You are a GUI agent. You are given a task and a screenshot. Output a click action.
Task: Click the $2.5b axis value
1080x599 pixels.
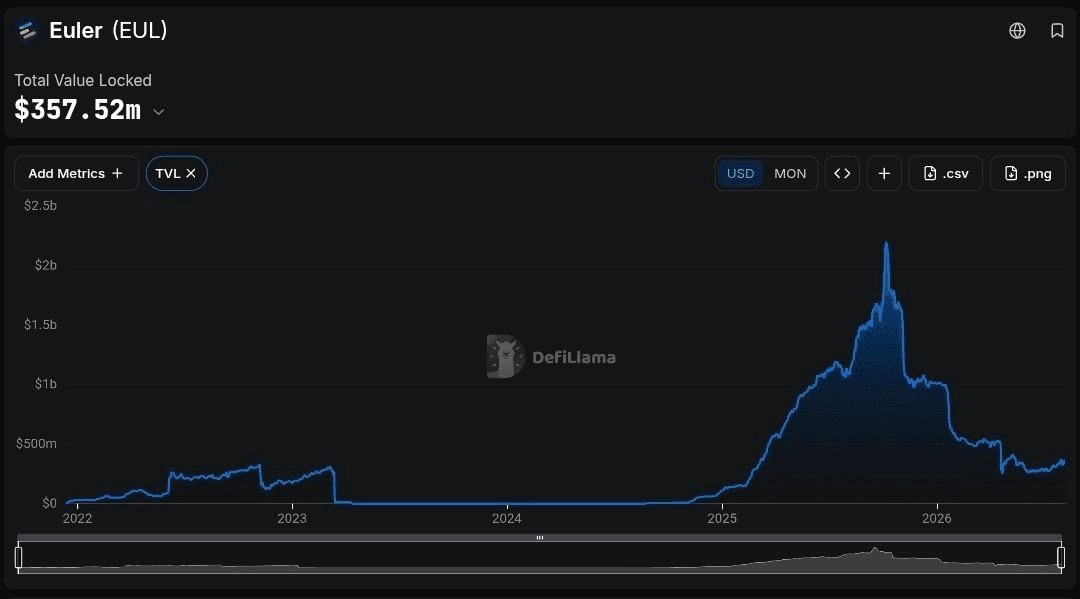41,205
